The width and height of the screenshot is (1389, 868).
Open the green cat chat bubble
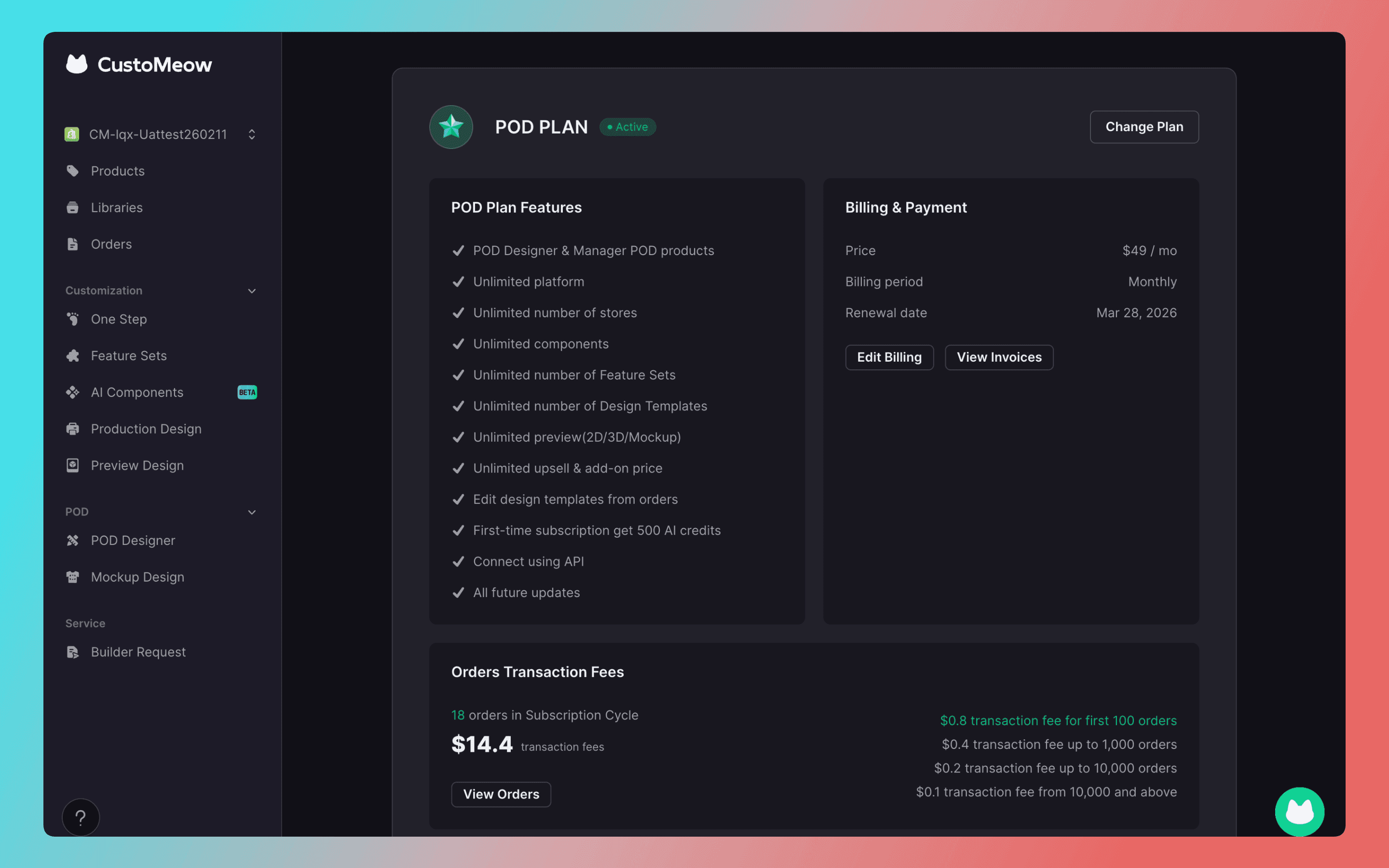(1299, 812)
